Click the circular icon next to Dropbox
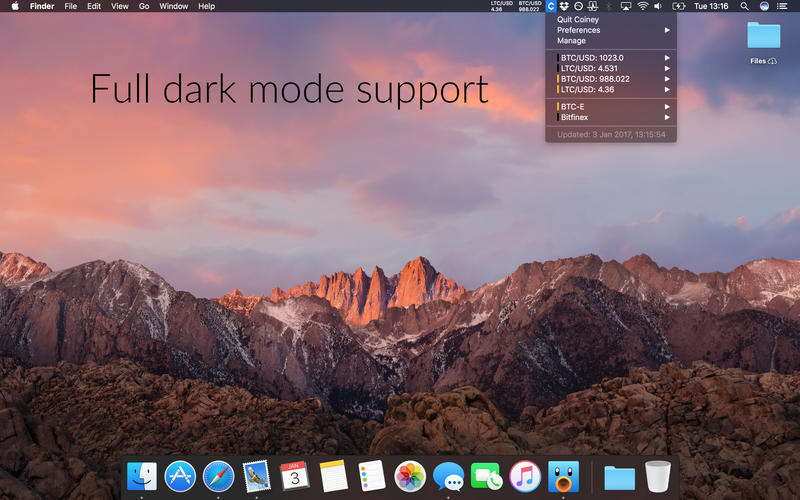Image resolution: width=800 pixels, height=500 pixels. pos(579,6)
